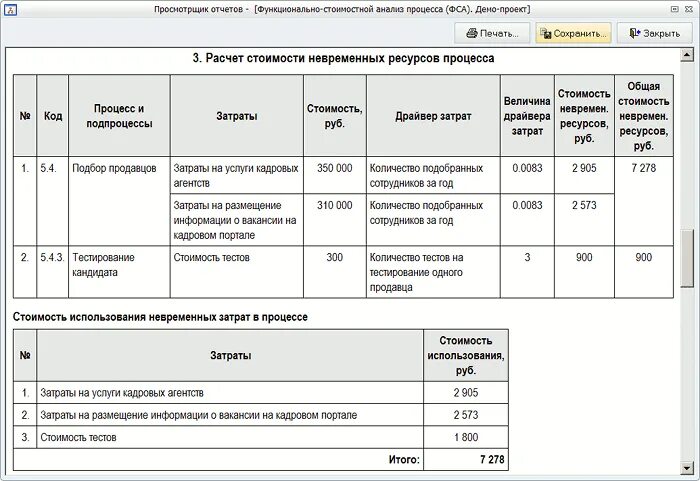Click the printer icon in Печать
The height and width of the screenshot is (481, 700).
[x=471, y=33]
